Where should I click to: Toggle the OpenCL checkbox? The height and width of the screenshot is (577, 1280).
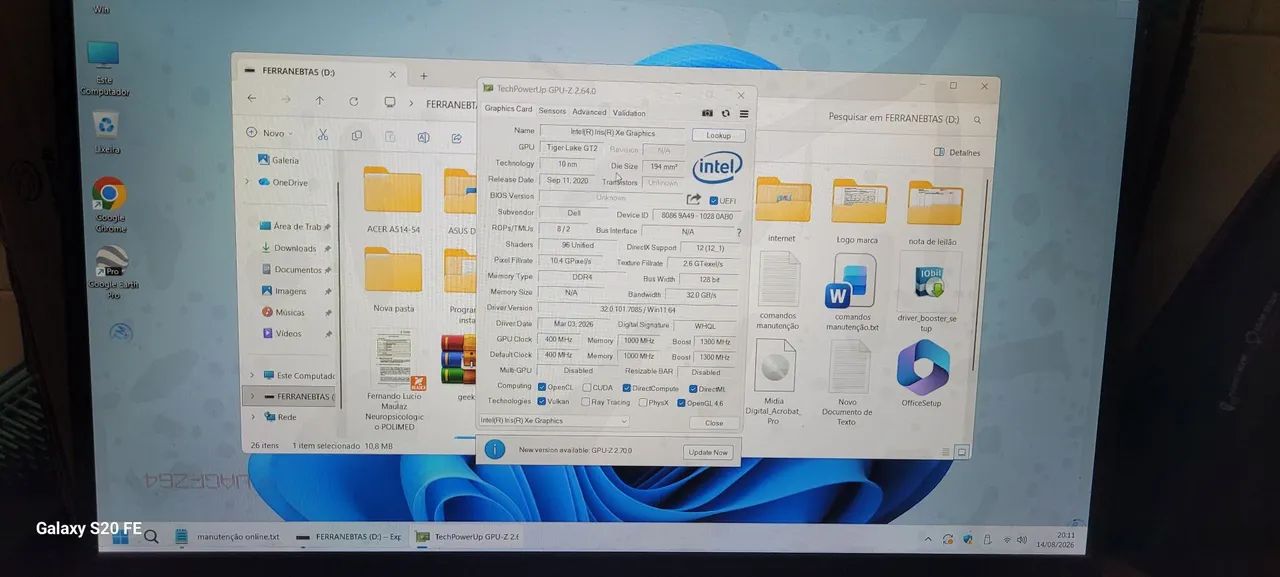[x=542, y=387]
